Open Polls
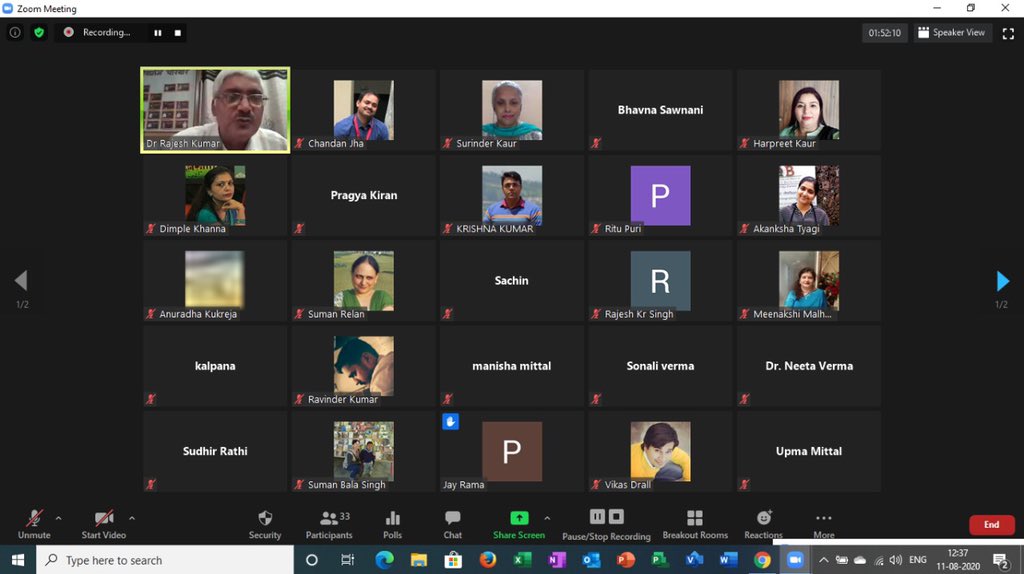This screenshot has height=574, width=1024. tap(392, 524)
